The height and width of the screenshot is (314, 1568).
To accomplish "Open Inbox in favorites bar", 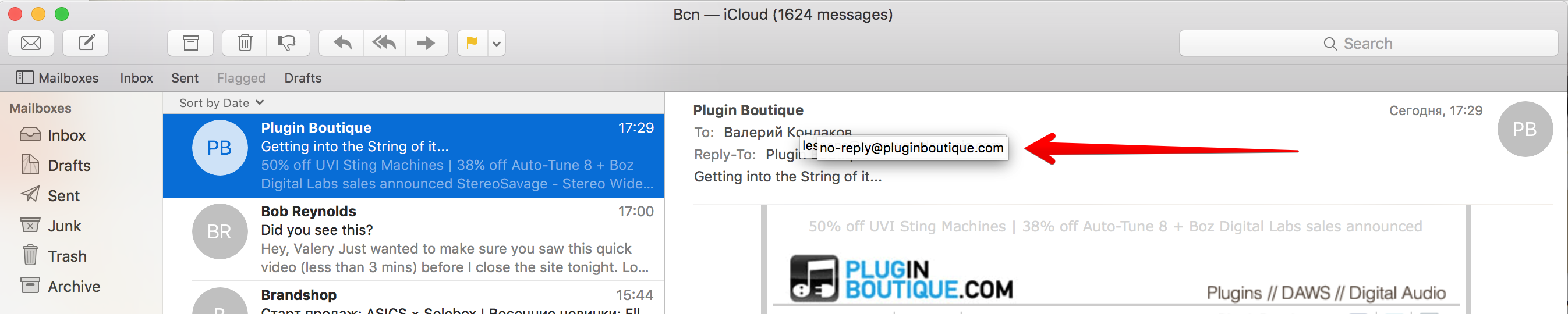I will (x=136, y=78).
